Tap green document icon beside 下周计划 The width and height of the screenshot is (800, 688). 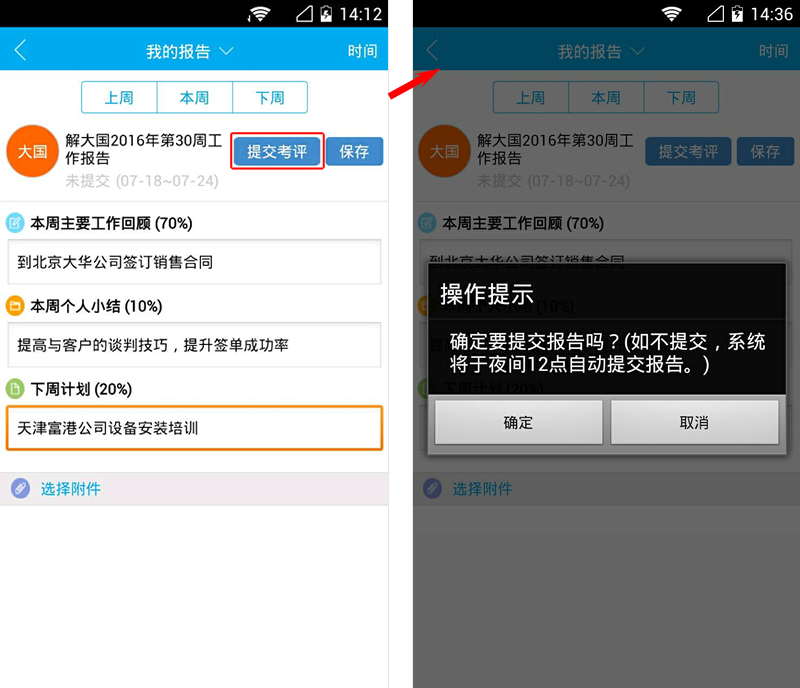15,389
